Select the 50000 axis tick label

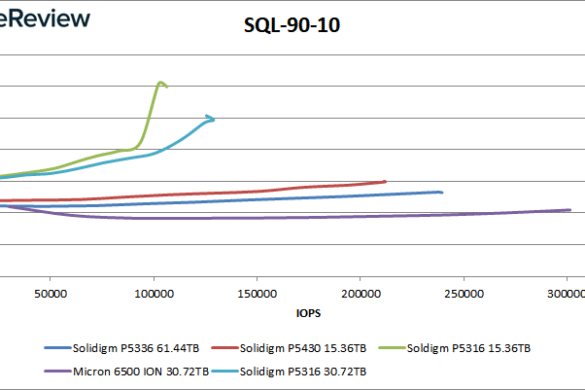coord(50,294)
